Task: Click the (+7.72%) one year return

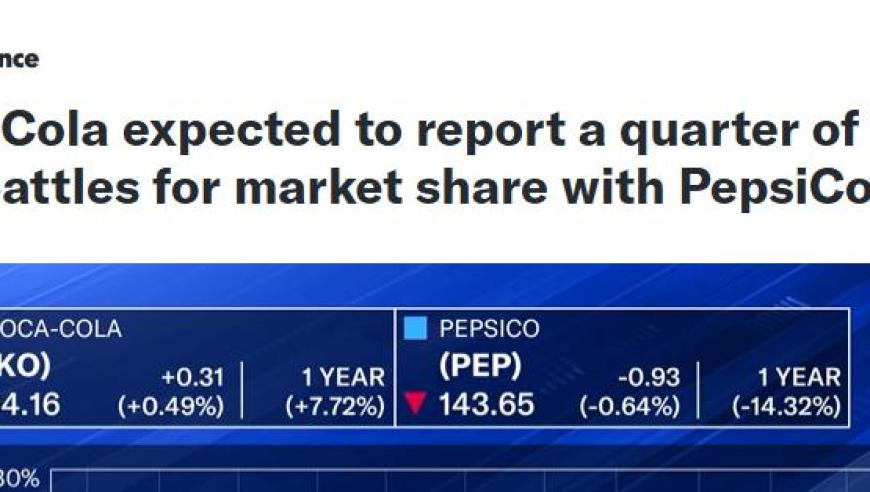Action: tap(335, 407)
